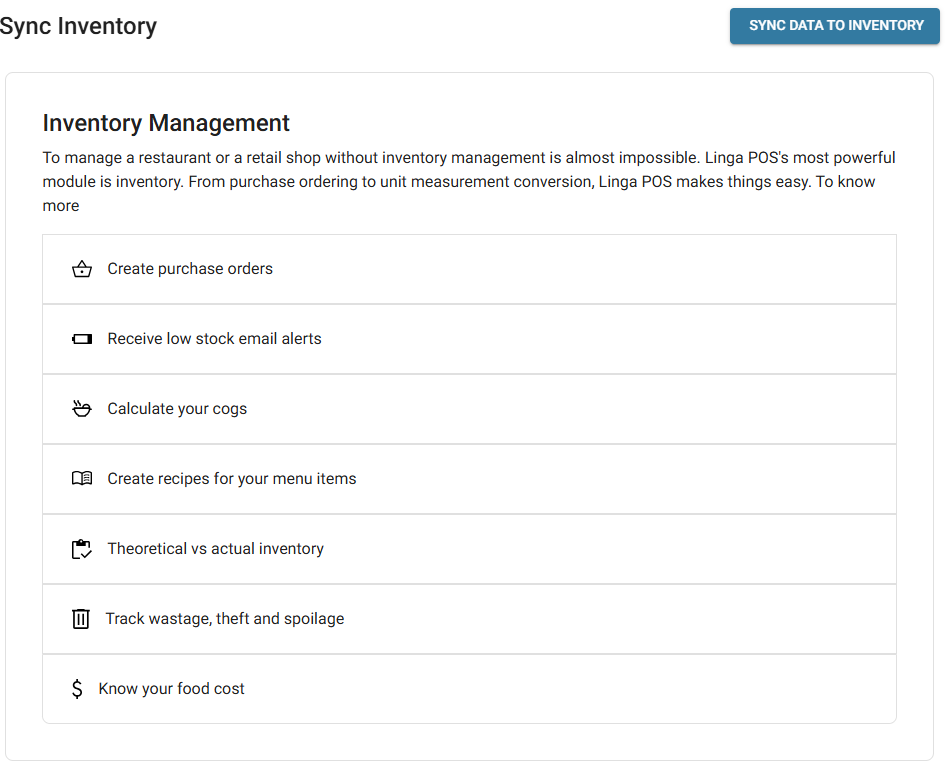
Task: Select Theoretical vs actual inventory row
Action: (215, 549)
